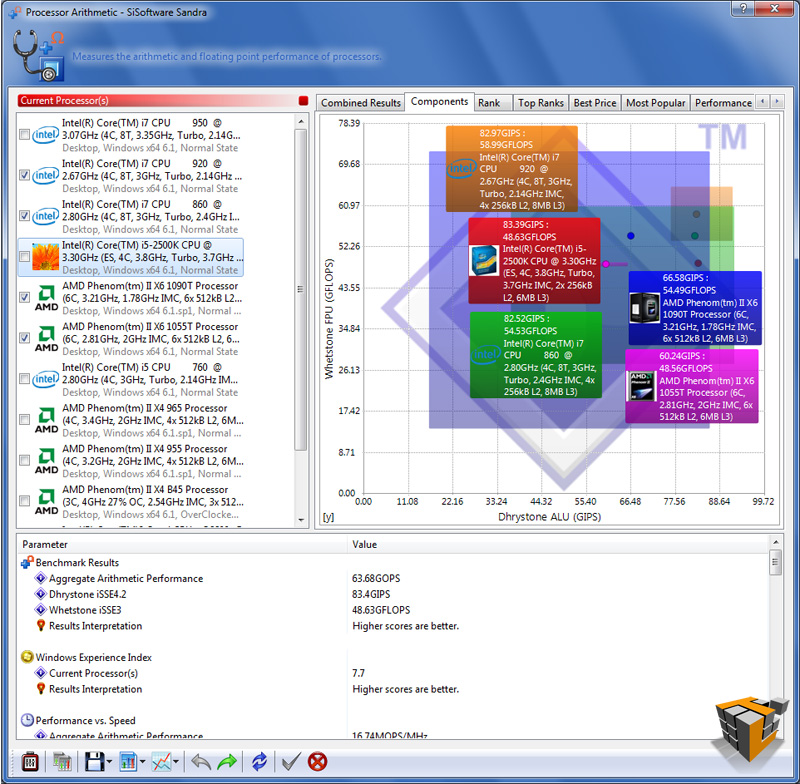Open the Top Ranks tab
Viewport: 800px width, 784px height.
[541, 103]
